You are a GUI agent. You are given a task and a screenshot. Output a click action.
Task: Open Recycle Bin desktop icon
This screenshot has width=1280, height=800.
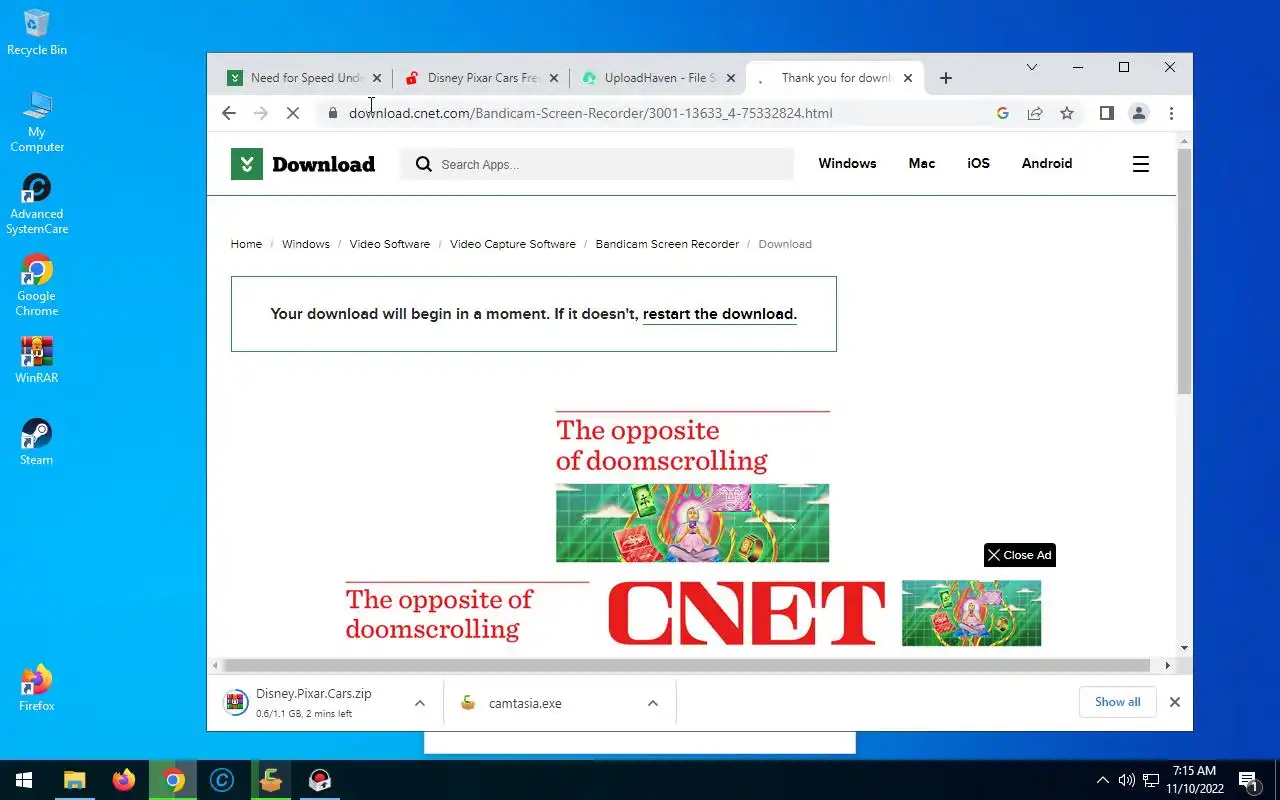(x=37, y=32)
